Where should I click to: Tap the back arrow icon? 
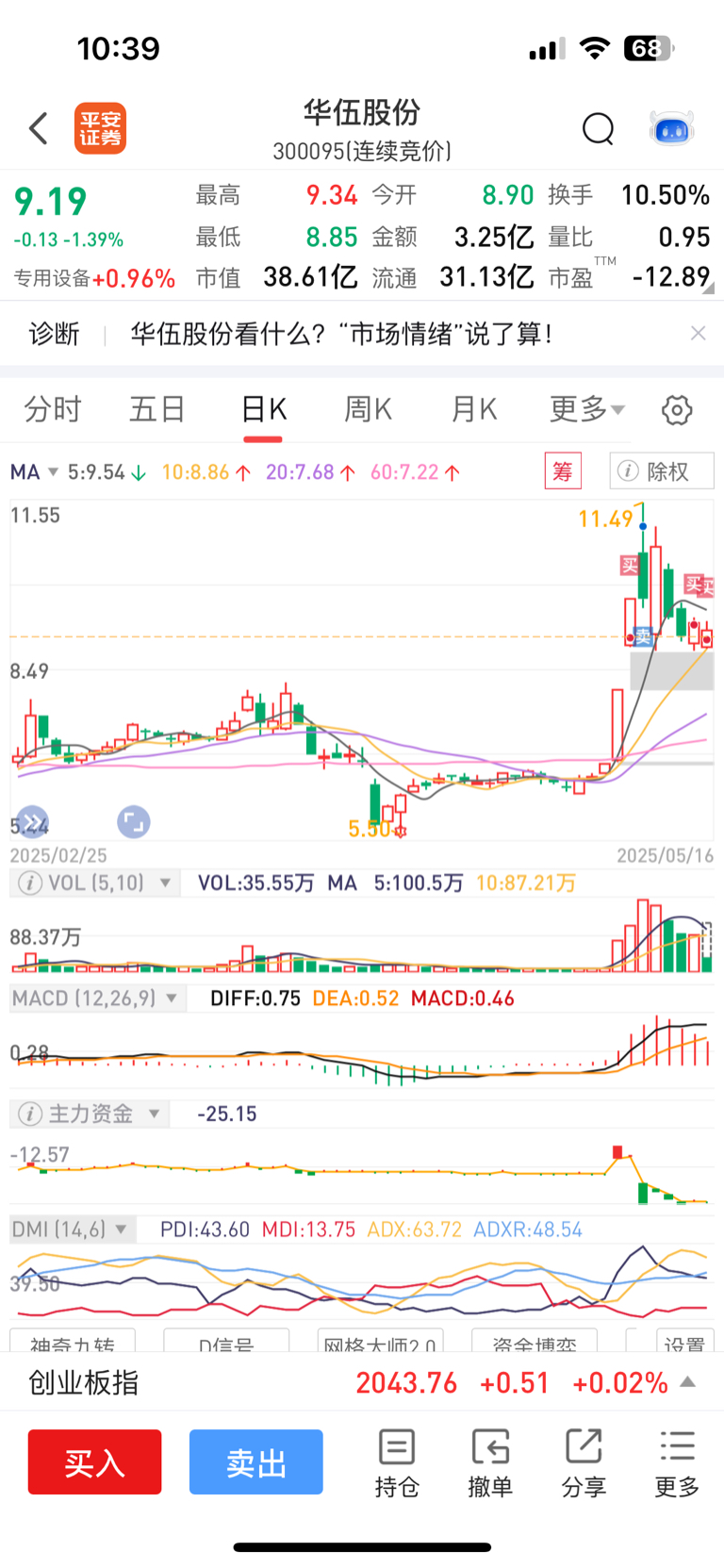[39, 128]
